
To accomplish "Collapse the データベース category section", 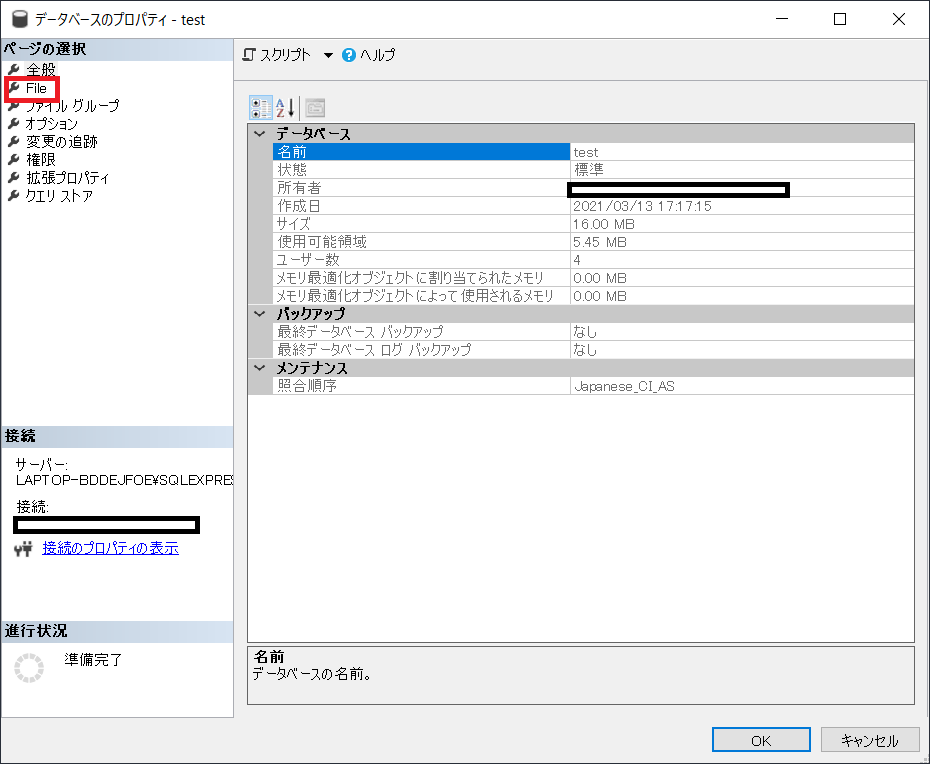I will [260, 134].
